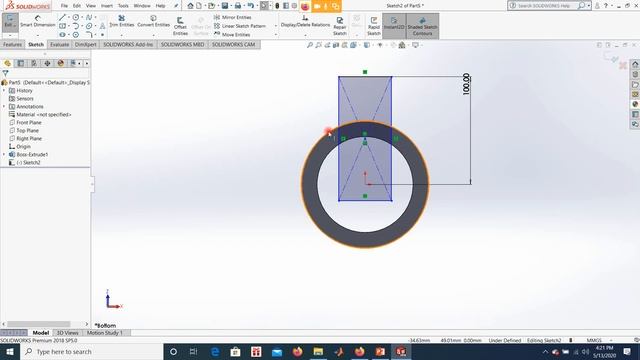Open the Exit Sketch dropdown arrow
This screenshot has width=640, height=360.
tap(9, 35)
